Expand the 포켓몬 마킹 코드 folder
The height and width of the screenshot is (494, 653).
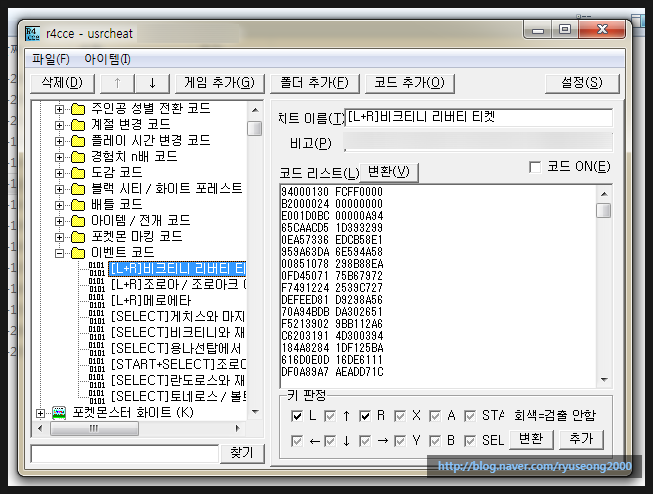pyautogui.click(x=60, y=237)
